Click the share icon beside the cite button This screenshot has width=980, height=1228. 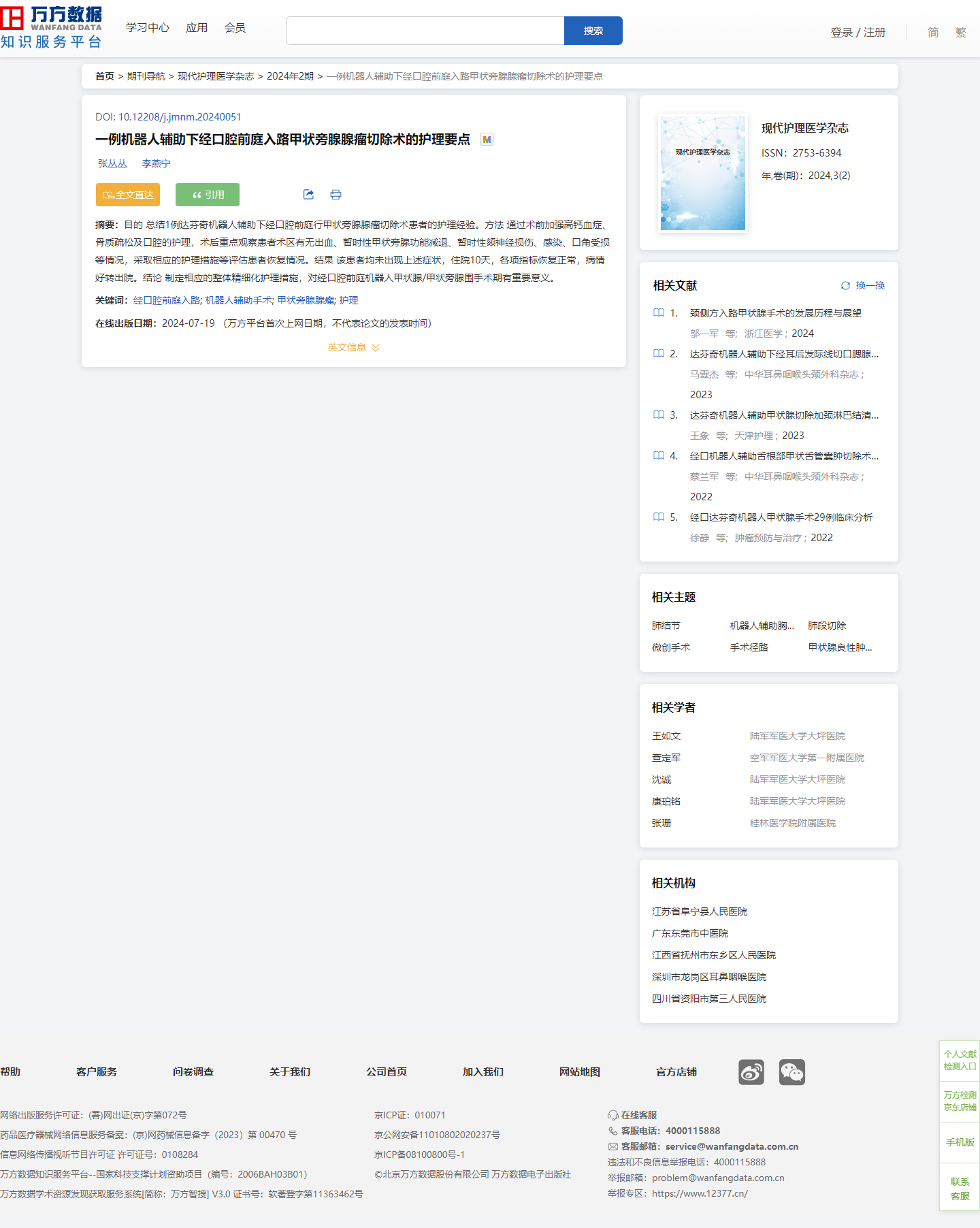click(x=308, y=195)
